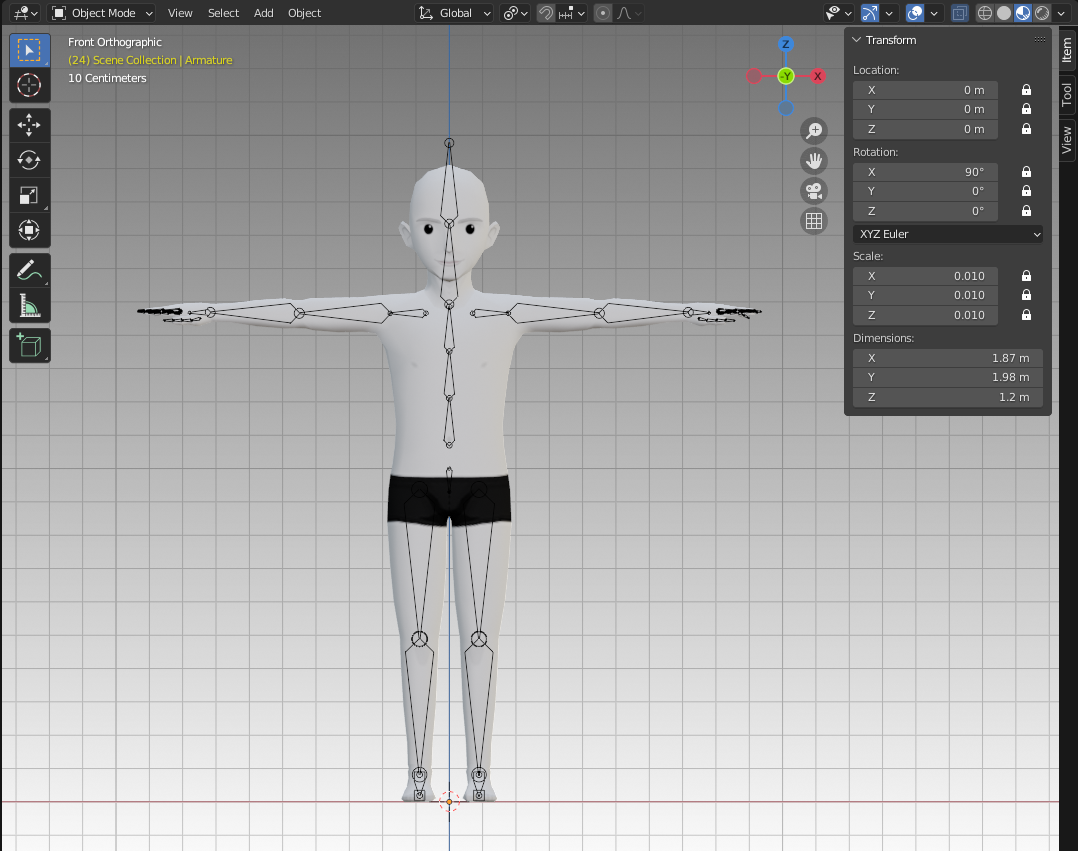Select the Measure tool
The width and height of the screenshot is (1078, 851).
29,305
